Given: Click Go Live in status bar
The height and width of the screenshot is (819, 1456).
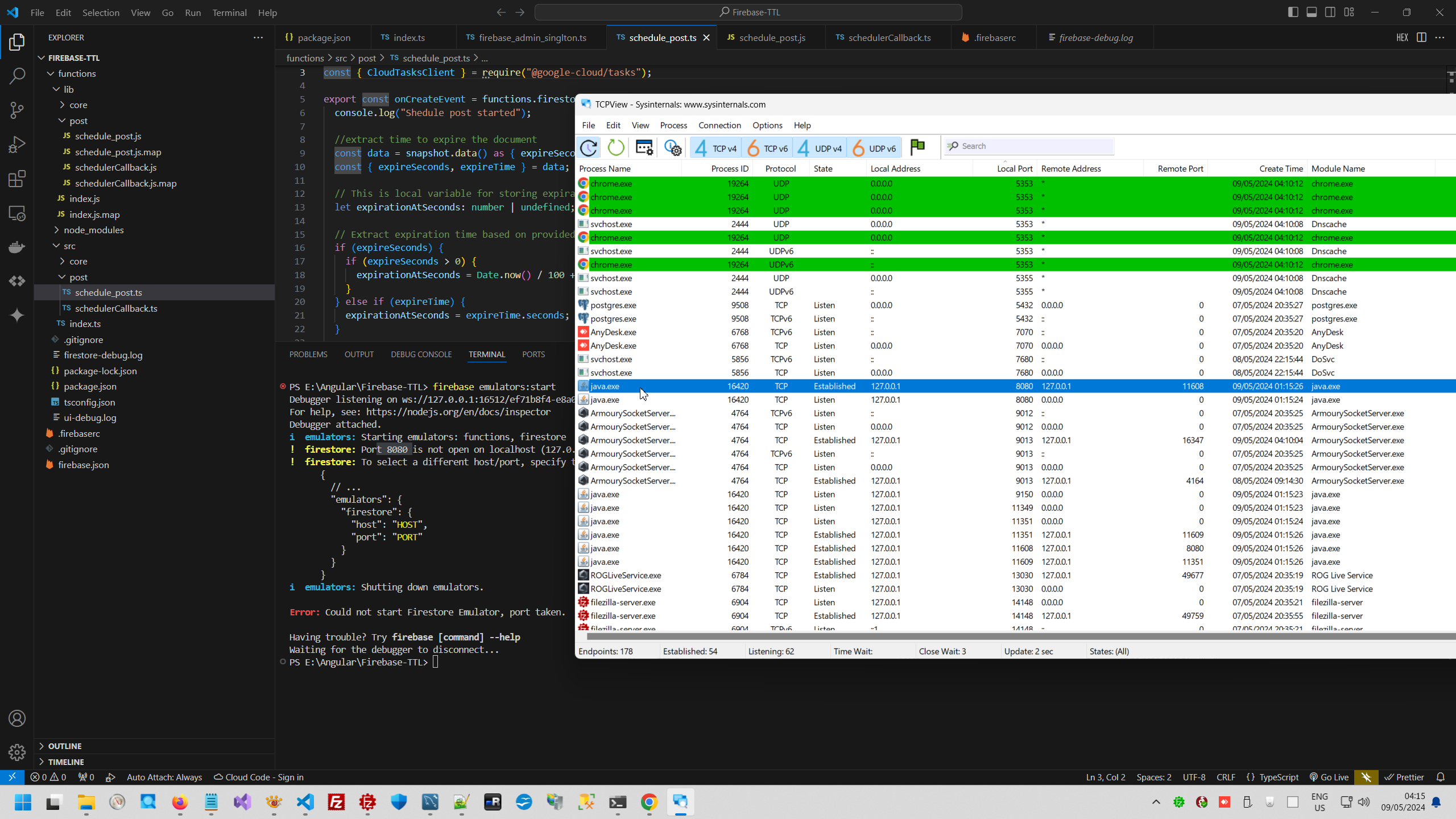Looking at the screenshot, I should tap(1329, 777).
